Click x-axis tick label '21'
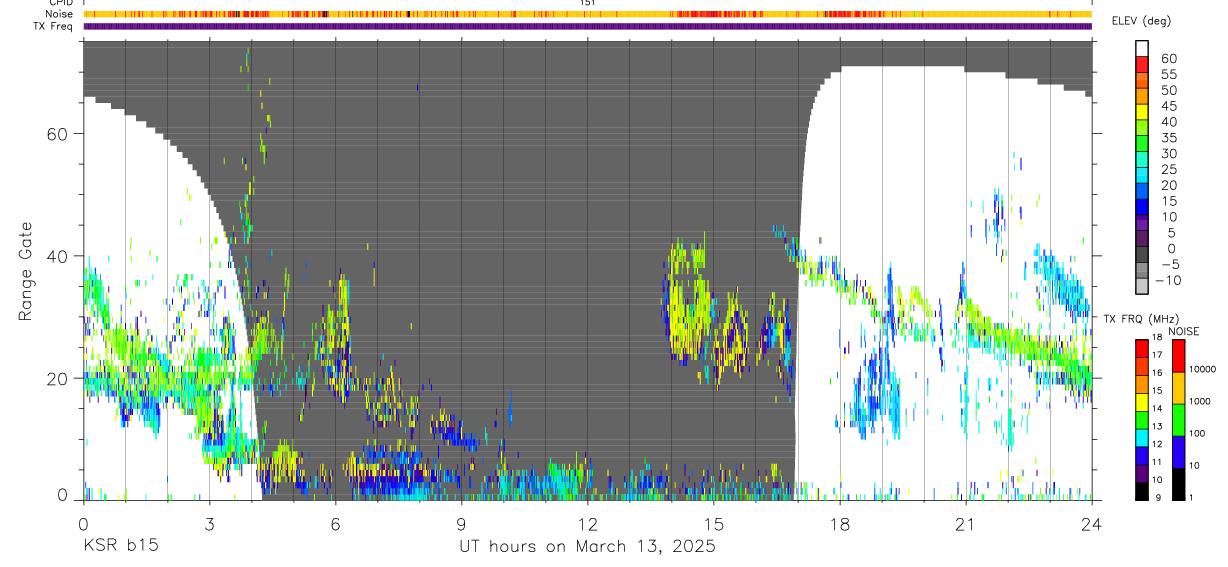1228x567 pixels. click(x=965, y=524)
